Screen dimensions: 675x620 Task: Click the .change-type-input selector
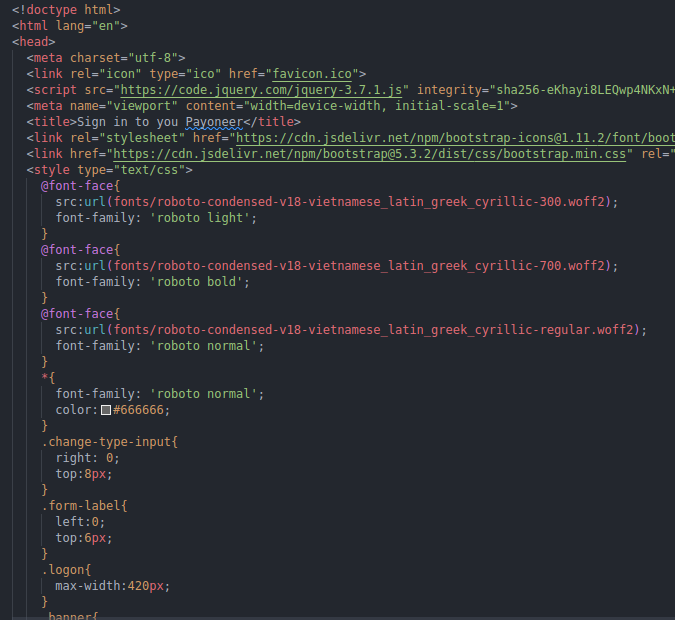click(x=109, y=442)
